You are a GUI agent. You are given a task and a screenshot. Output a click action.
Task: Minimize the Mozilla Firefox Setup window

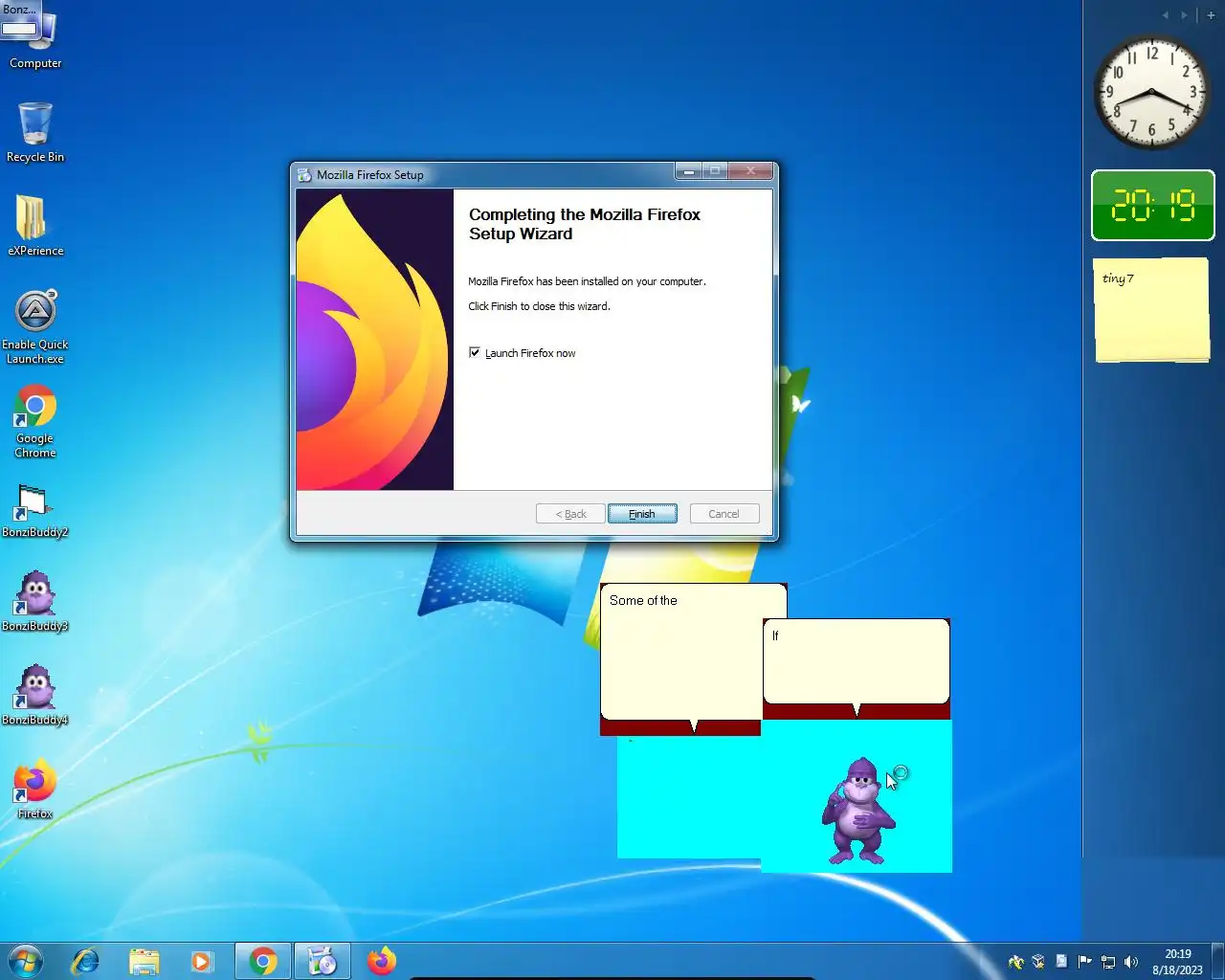[688, 171]
